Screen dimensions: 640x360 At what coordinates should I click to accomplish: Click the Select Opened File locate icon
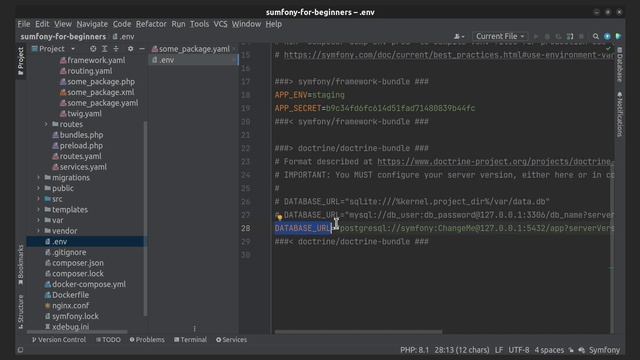pos(93,49)
